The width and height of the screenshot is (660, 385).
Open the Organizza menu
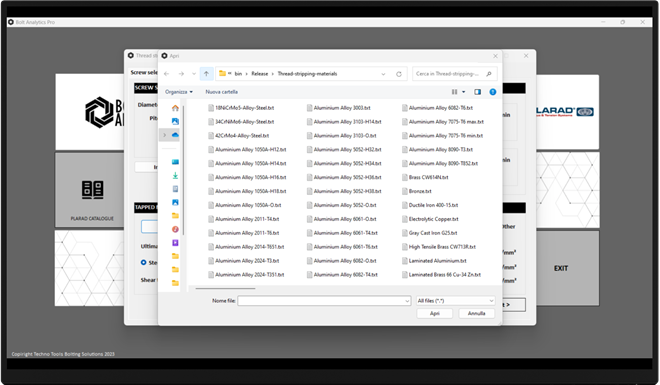178,92
